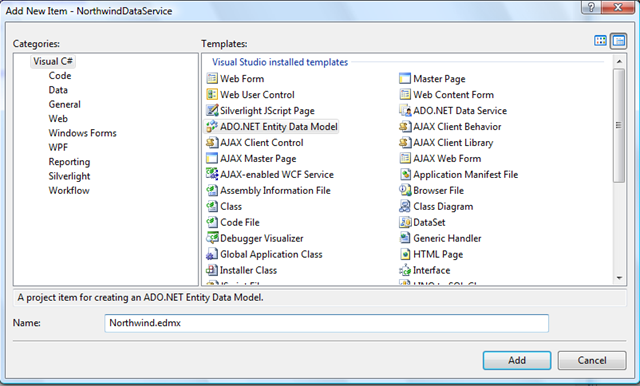Select the Code File icon
Screen dimensions: 640x386
click(x=212, y=222)
